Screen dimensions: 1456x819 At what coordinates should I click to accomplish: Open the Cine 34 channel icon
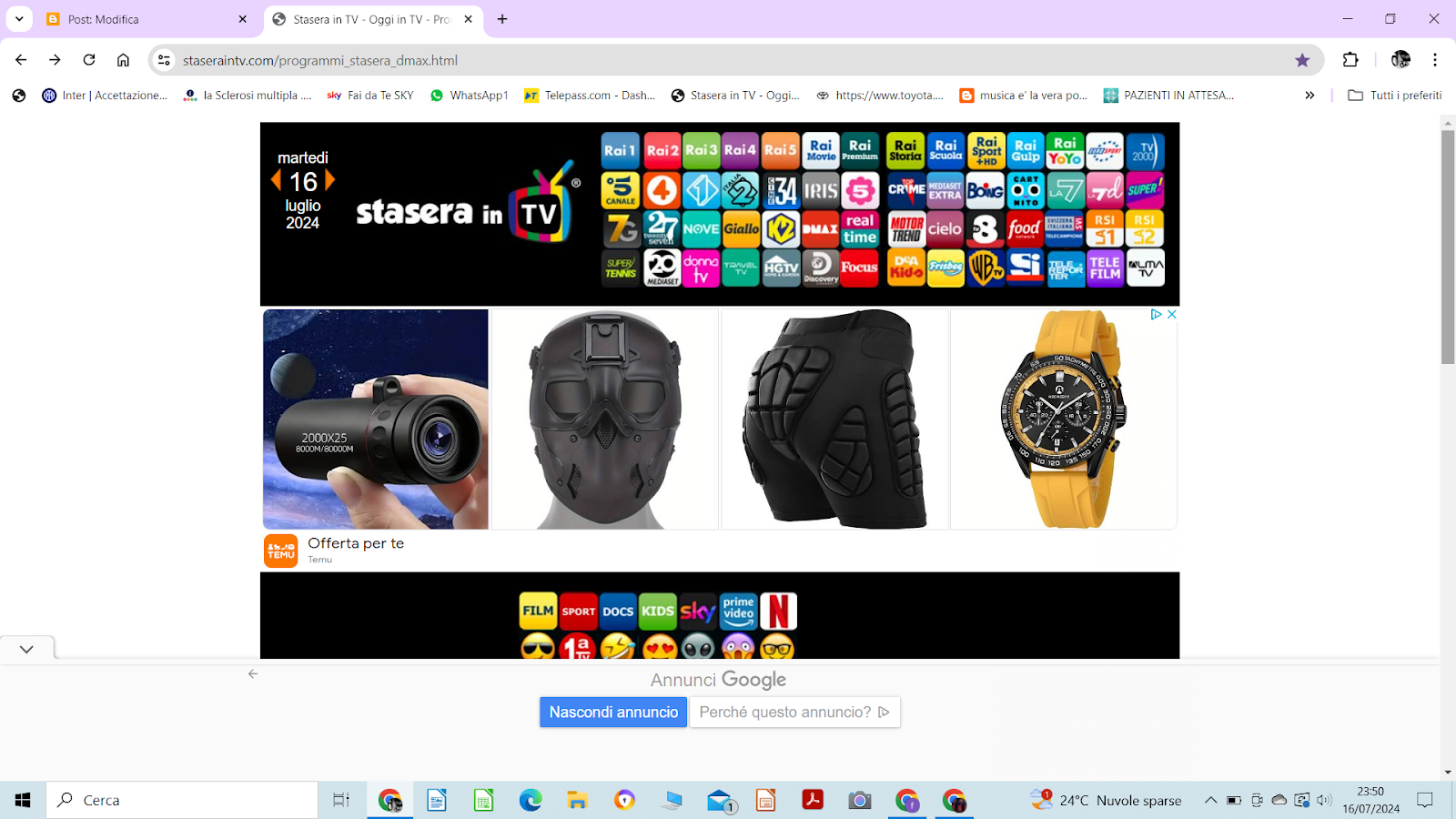point(781,190)
